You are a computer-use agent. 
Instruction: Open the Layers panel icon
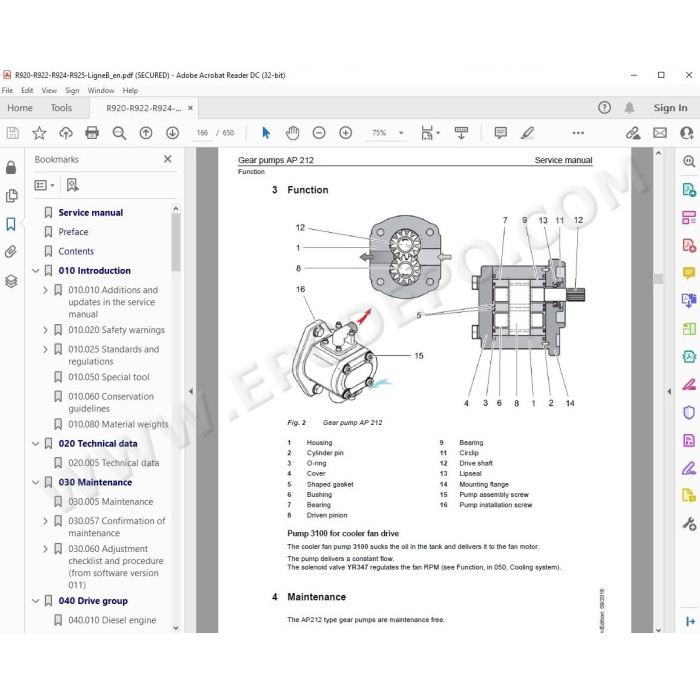11,281
